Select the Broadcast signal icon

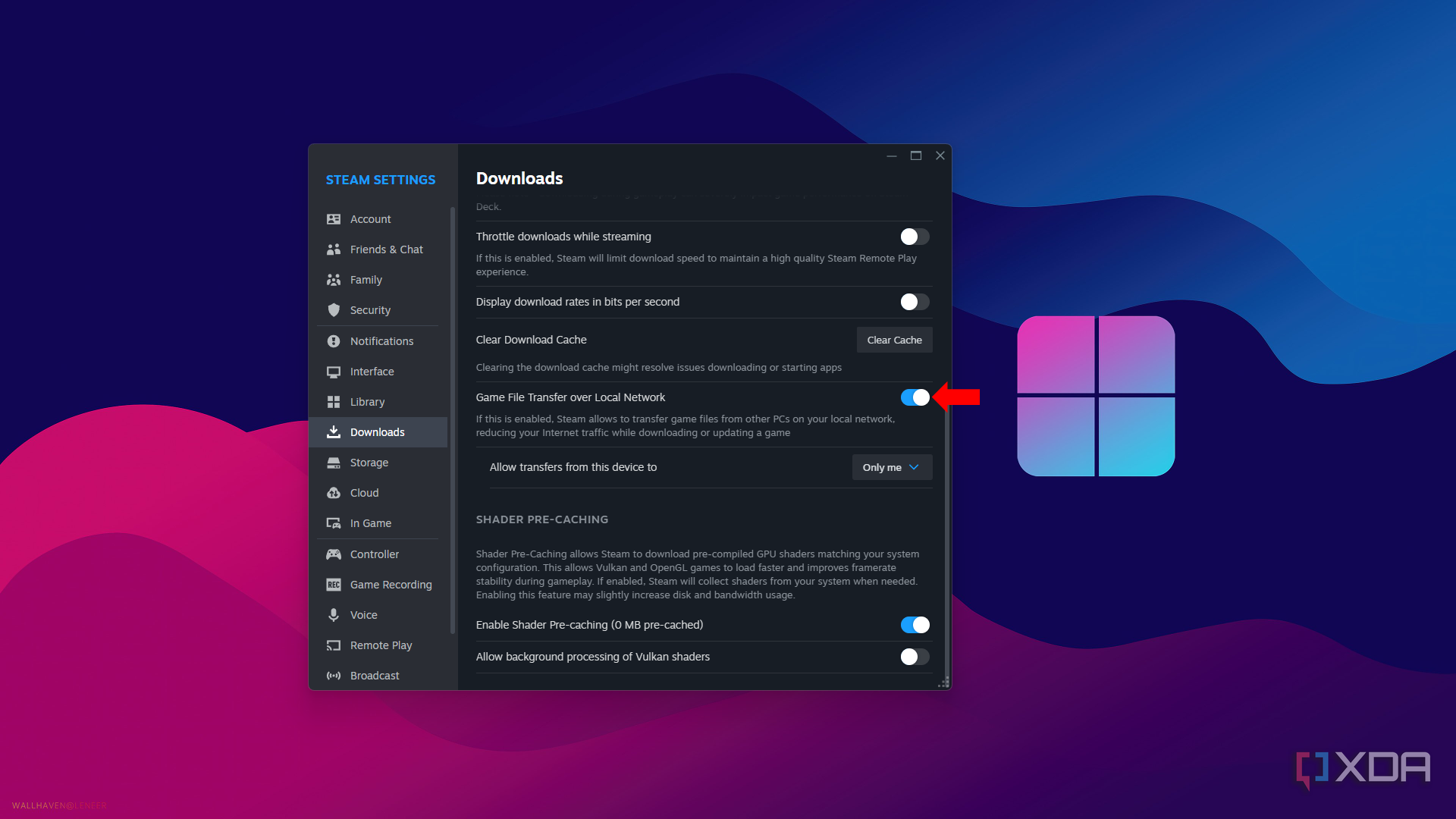pos(334,675)
